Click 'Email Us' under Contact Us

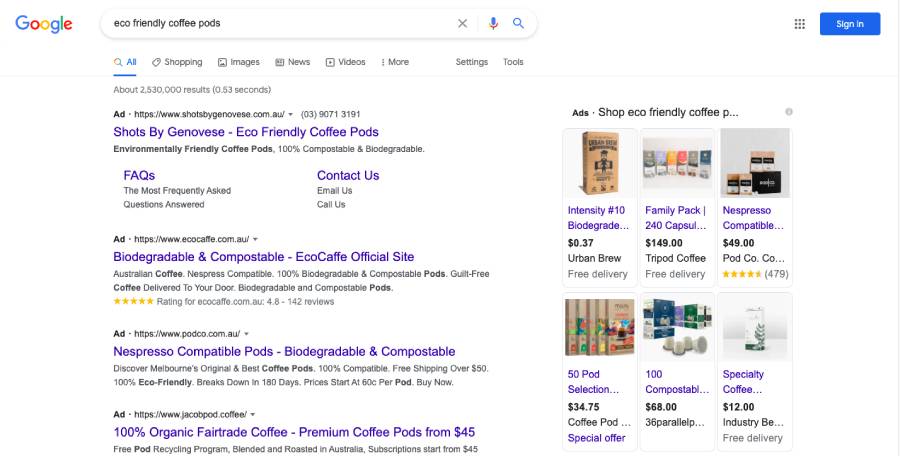pos(335,191)
